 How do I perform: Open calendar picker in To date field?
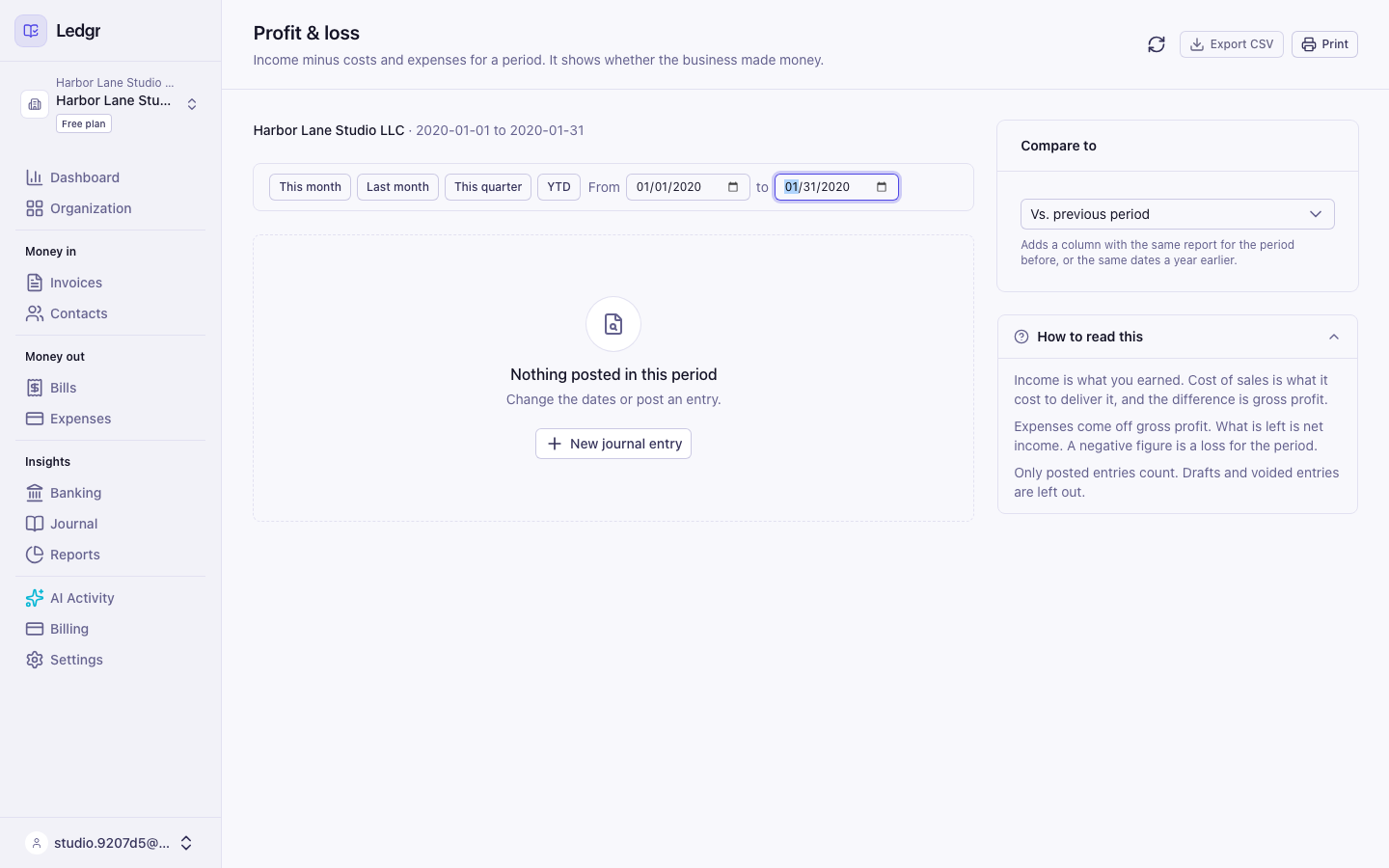point(882,187)
